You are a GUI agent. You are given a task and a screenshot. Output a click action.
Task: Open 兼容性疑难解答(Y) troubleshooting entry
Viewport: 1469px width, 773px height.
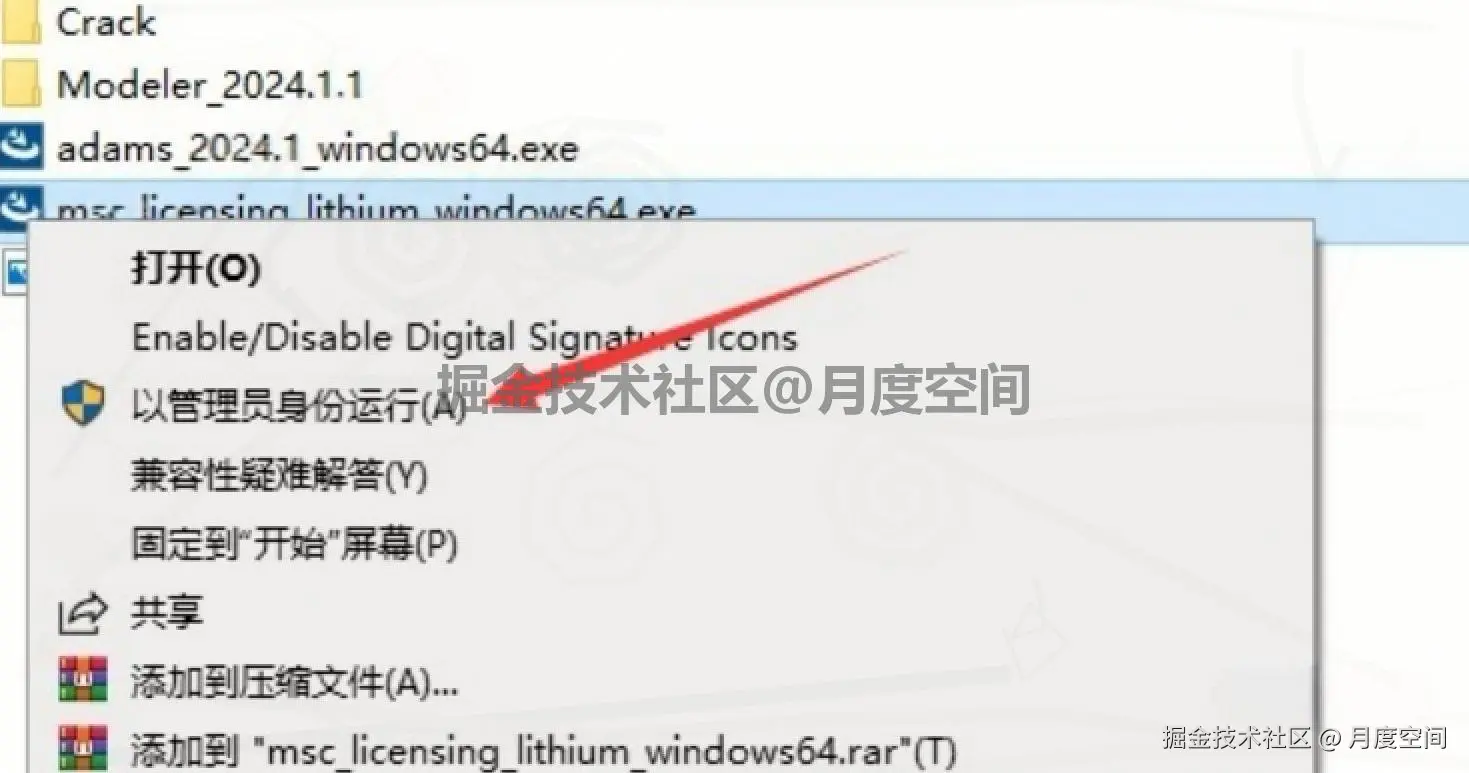[x=280, y=475]
